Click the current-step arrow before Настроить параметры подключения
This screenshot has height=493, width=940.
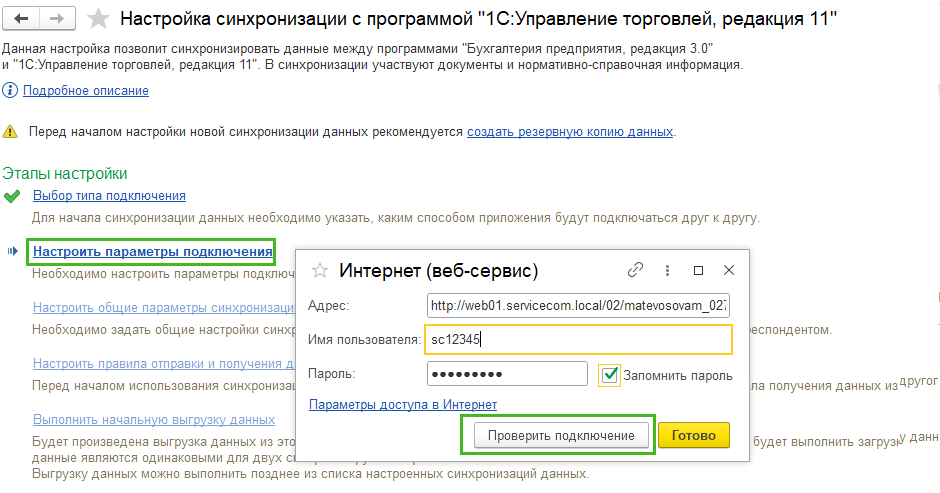[13, 251]
